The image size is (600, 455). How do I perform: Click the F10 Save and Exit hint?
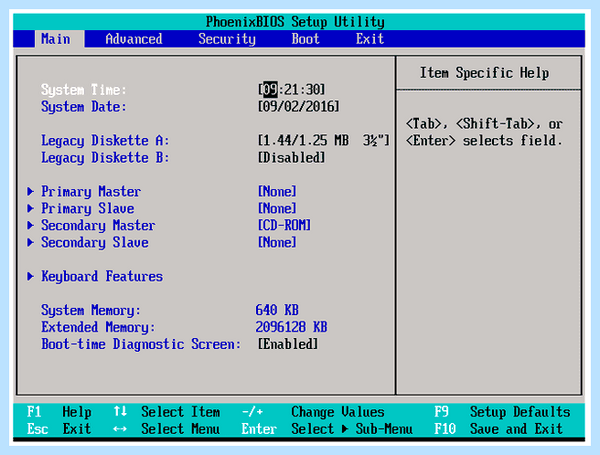[499, 429]
